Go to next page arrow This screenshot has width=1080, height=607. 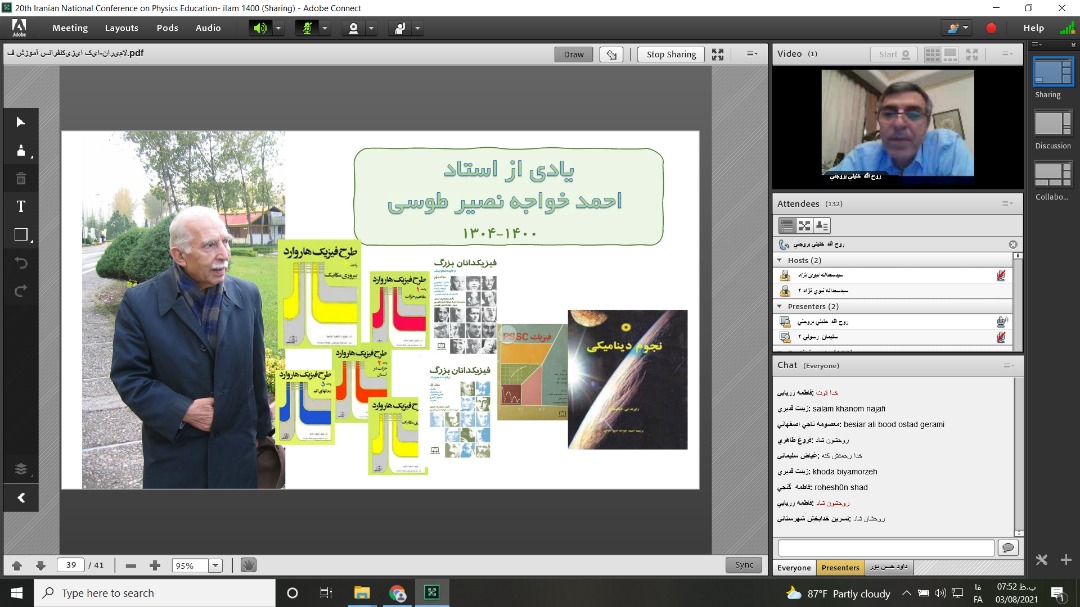tap(40, 565)
